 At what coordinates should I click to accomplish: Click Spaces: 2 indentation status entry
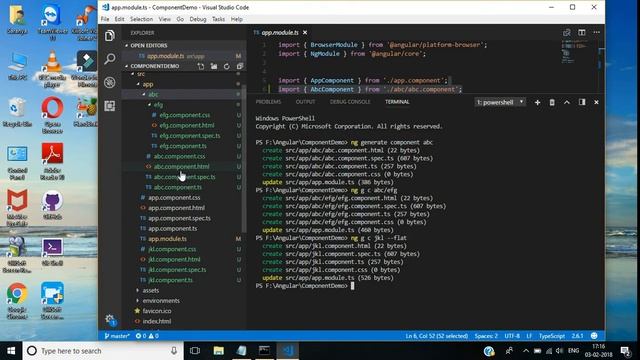click(486, 336)
